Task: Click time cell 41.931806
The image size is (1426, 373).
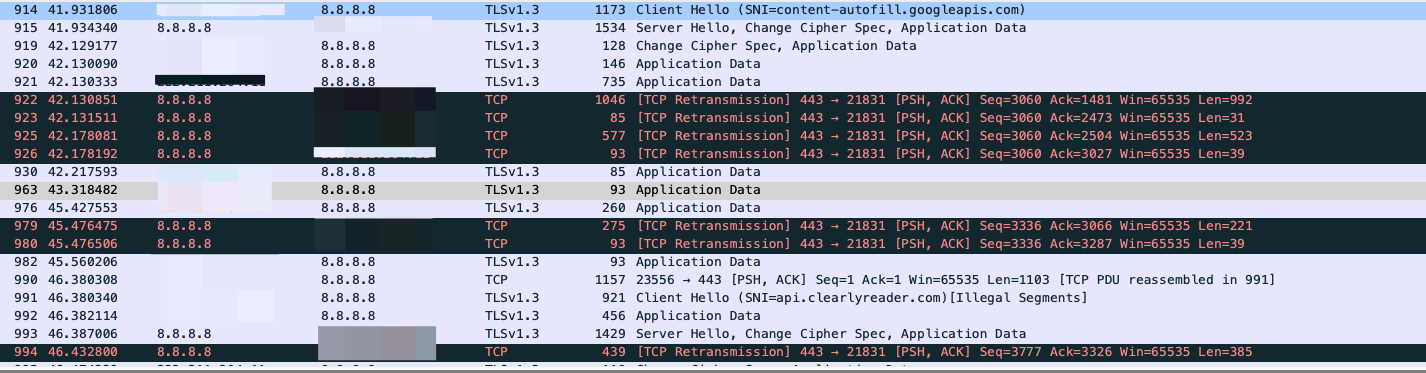Action: pyautogui.click(x=83, y=10)
